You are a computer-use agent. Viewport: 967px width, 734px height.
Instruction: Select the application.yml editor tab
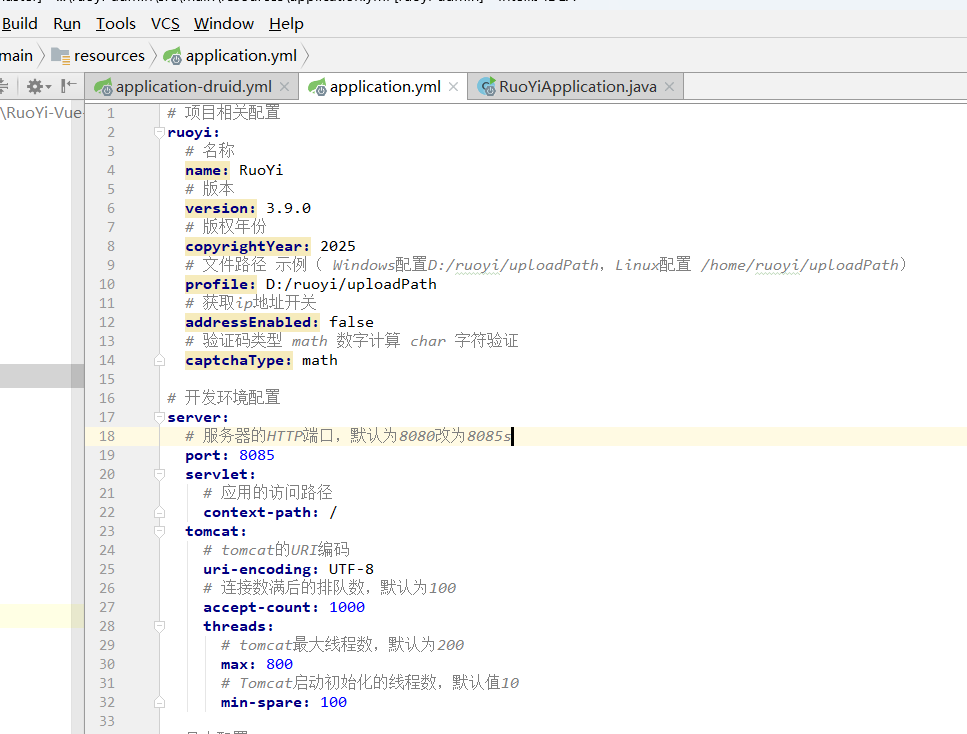click(x=383, y=87)
